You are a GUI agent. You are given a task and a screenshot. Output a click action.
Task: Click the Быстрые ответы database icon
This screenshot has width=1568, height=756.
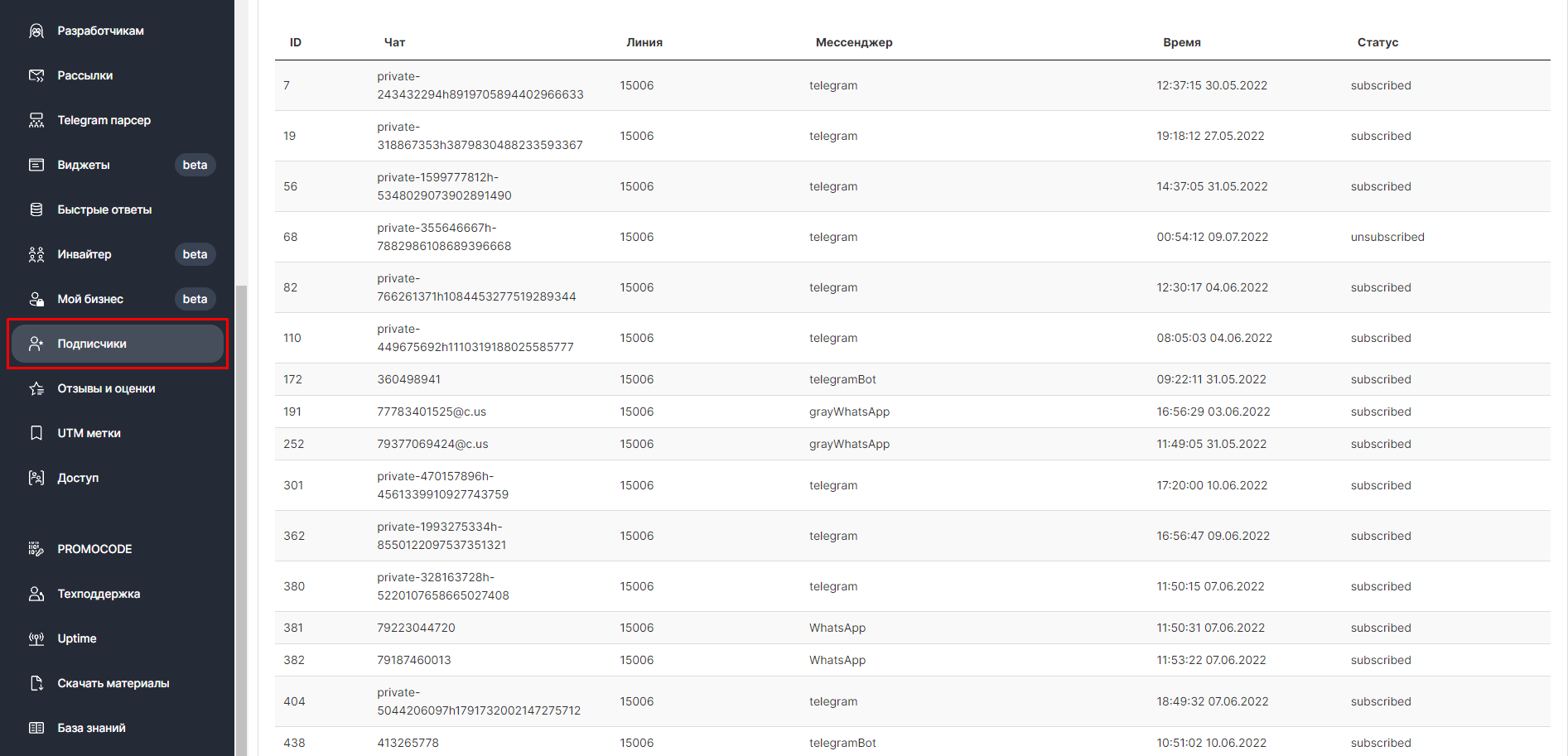pyautogui.click(x=36, y=209)
